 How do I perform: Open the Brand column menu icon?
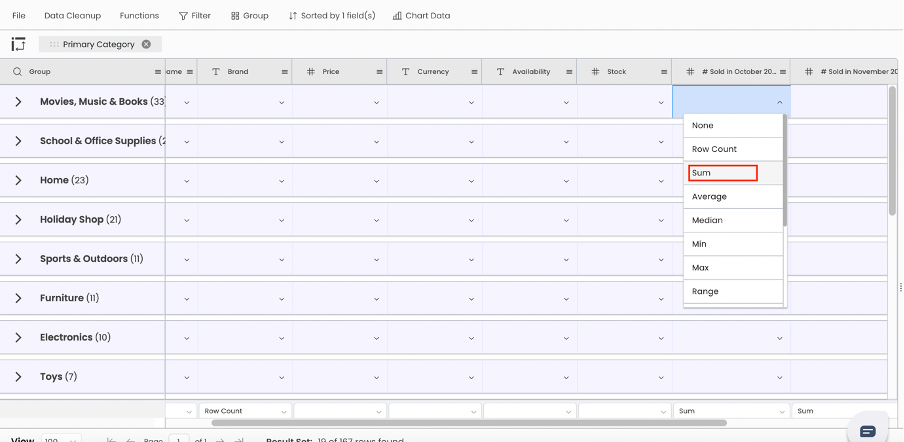click(x=285, y=72)
